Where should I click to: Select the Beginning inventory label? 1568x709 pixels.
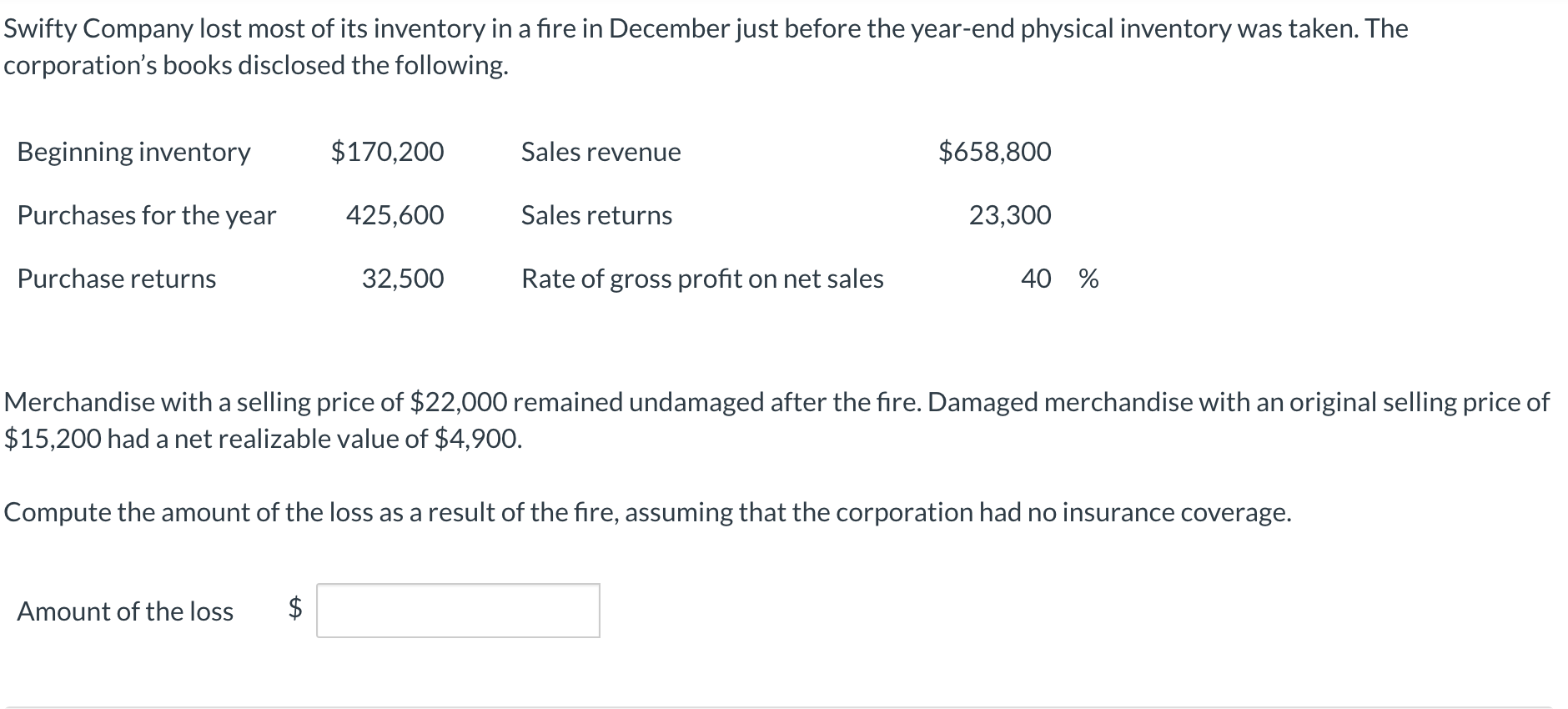coord(133,152)
